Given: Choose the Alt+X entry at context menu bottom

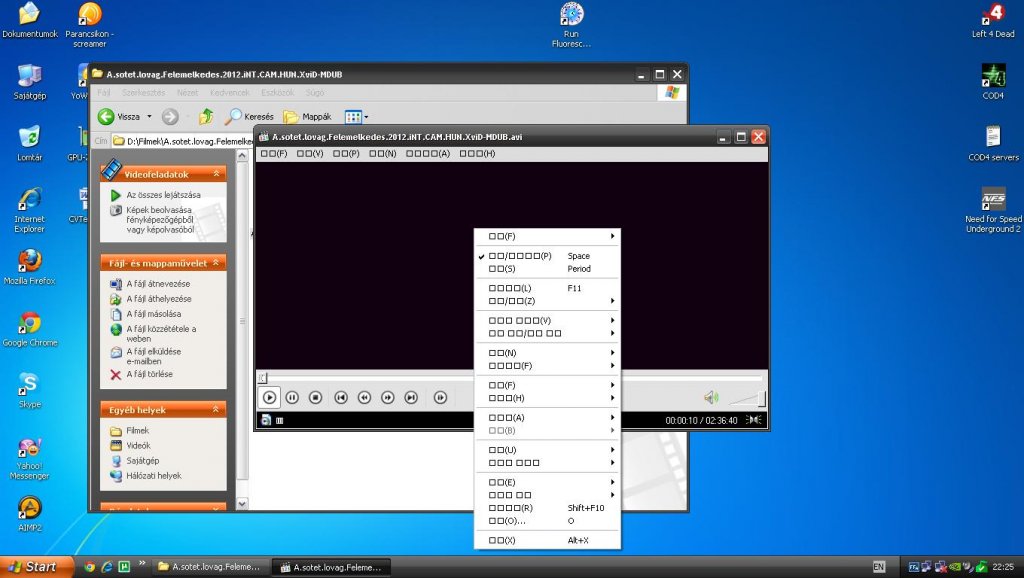Looking at the screenshot, I should (547, 540).
